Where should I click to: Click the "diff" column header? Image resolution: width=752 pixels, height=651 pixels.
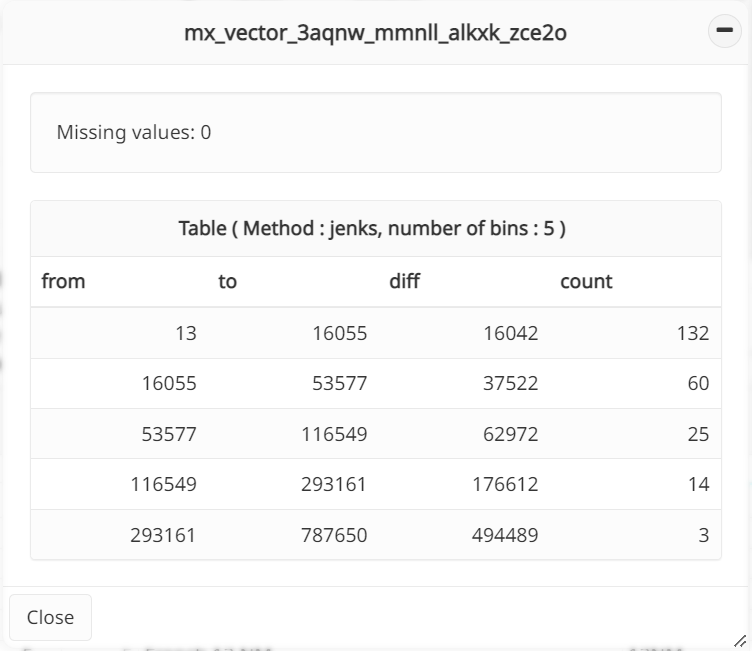(405, 282)
